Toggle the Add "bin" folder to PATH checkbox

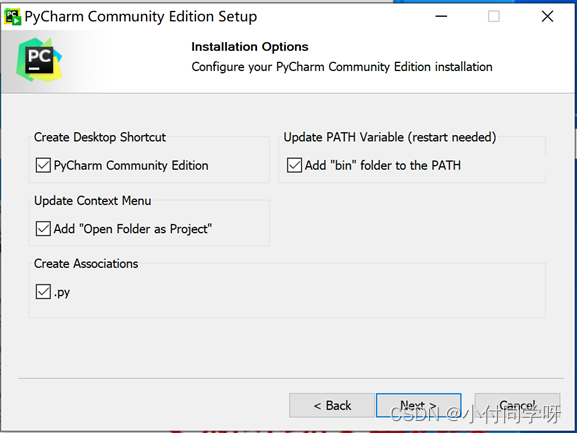coord(294,165)
